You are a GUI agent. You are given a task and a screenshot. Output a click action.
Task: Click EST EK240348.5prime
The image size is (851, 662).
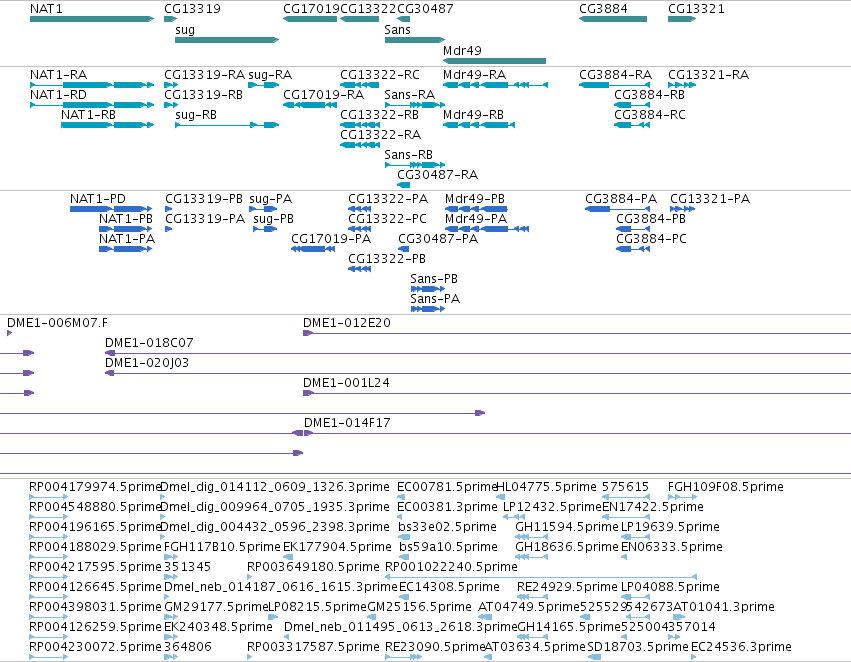(218, 627)
